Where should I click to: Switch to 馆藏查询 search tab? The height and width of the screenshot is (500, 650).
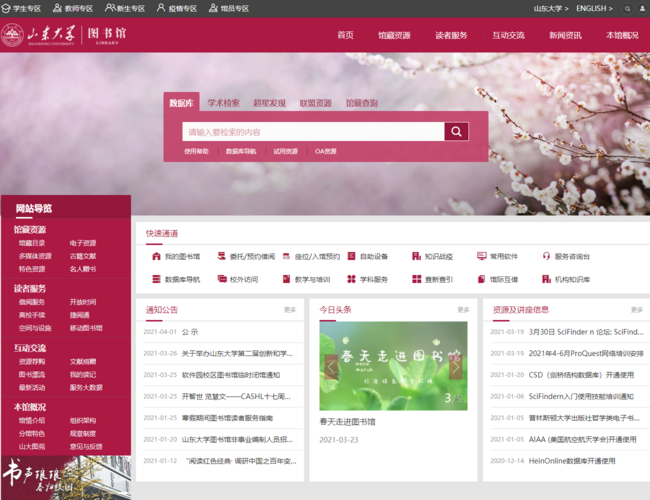[361, 103]
